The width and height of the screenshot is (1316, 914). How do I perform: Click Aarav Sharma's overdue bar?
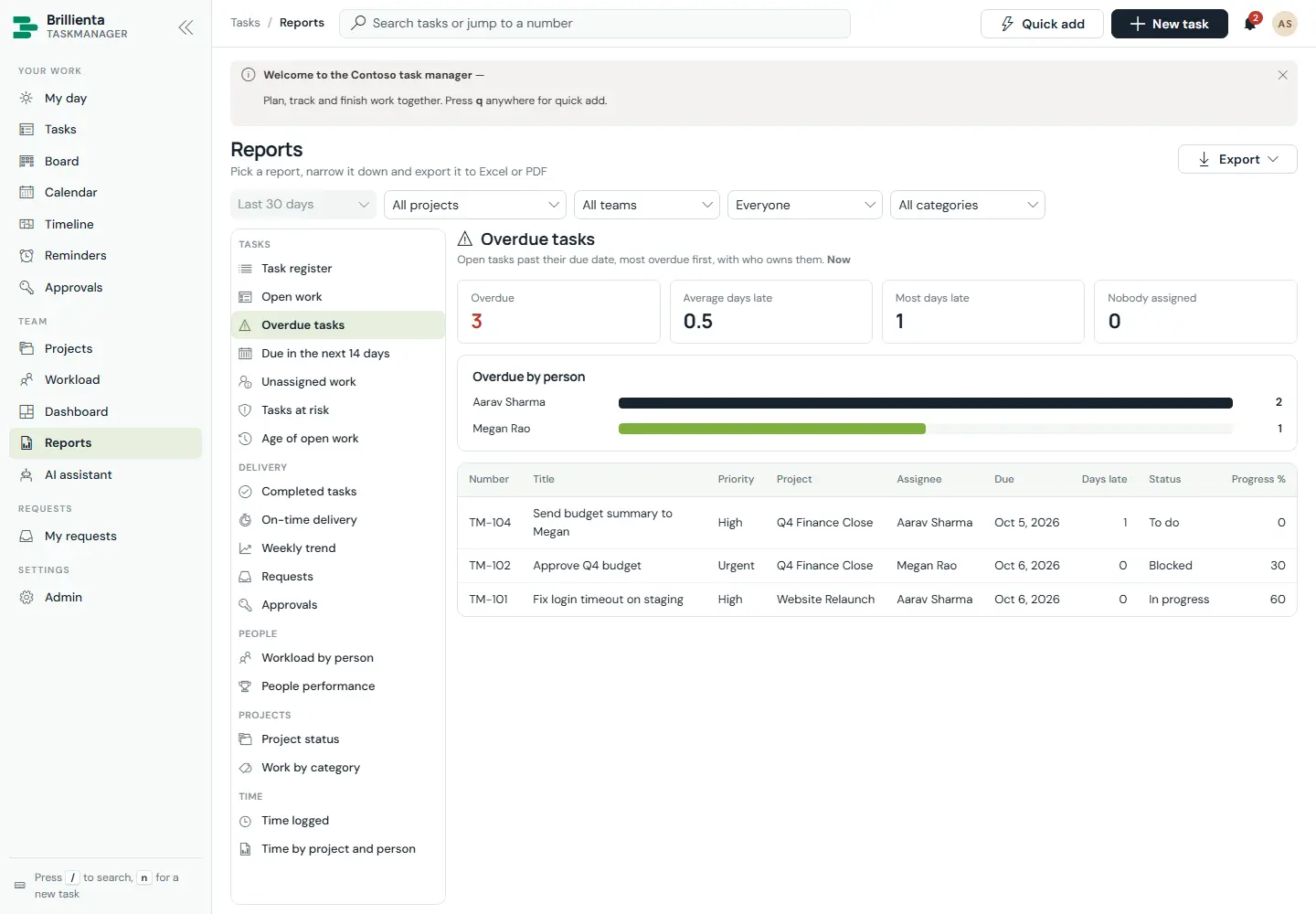926,402
